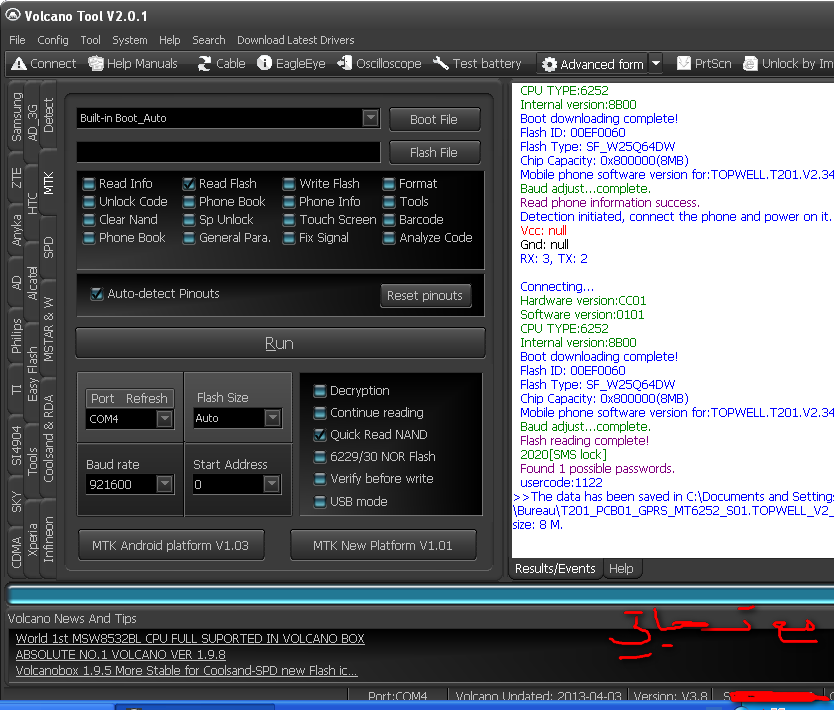Screen dimensions: 834x710
Task: Open the System menu
Action: (x=130, y=40)
